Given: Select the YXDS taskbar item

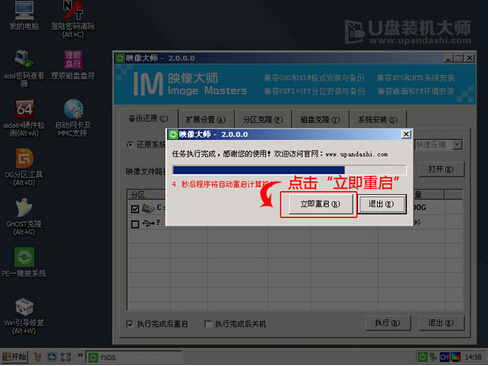Looking at the screenshot, I should point(134,358).
